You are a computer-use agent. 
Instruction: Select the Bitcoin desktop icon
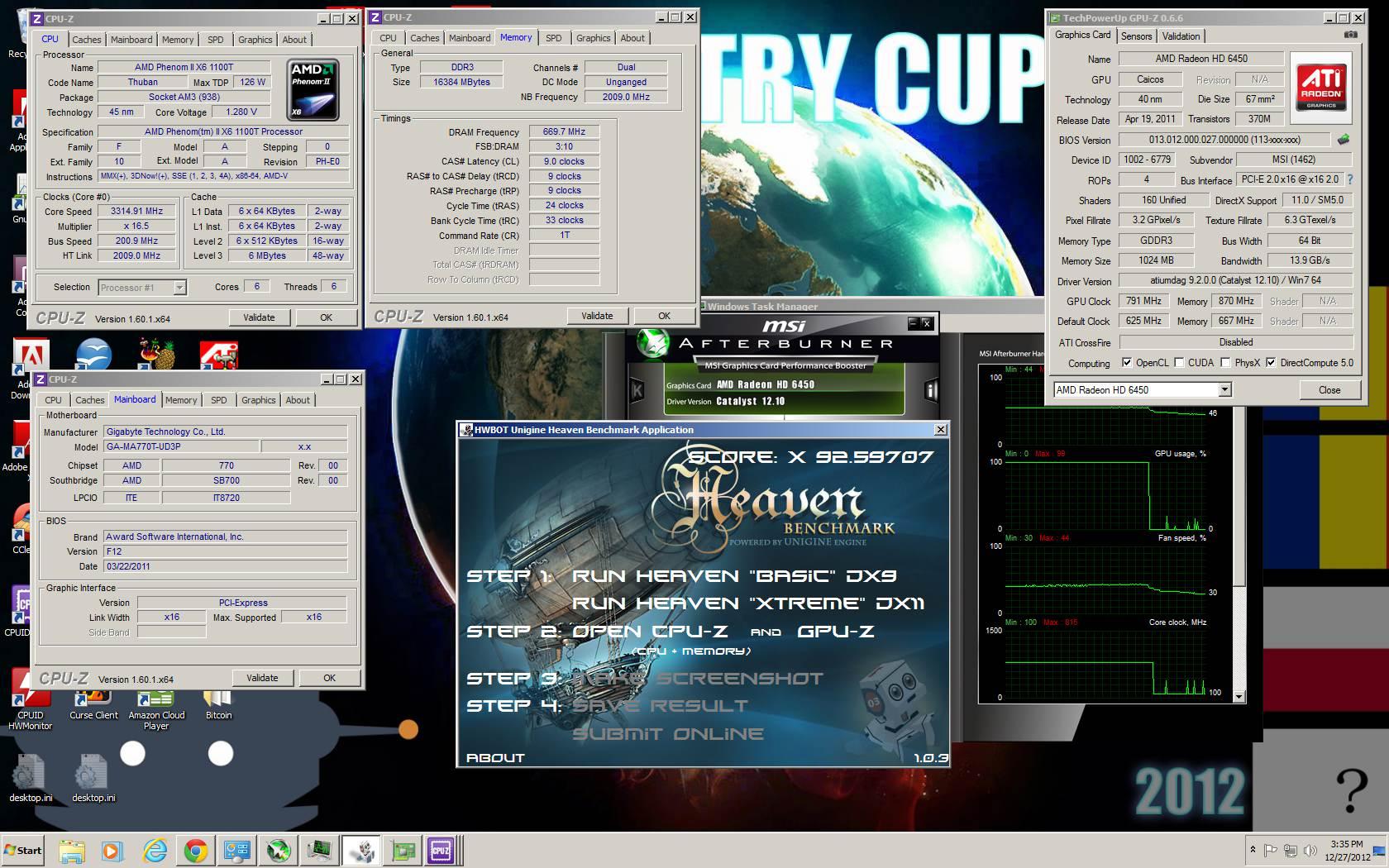tap(218, 705)
